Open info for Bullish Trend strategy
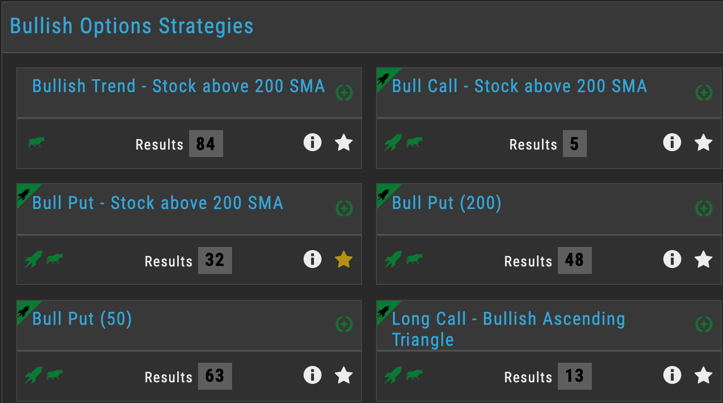 (x=312, y=142)
